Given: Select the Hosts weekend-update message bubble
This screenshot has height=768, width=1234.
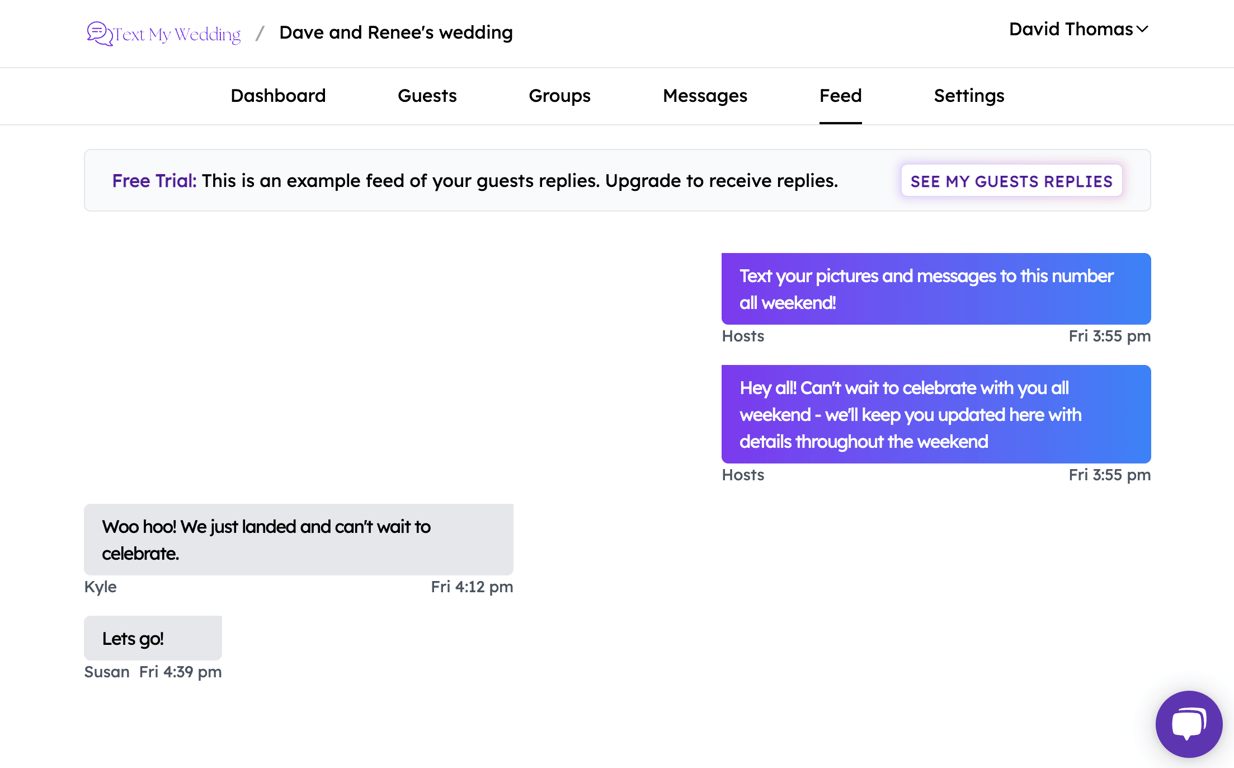Looking at the screenshot, I should pyautogui.click(x=935, y=414).
